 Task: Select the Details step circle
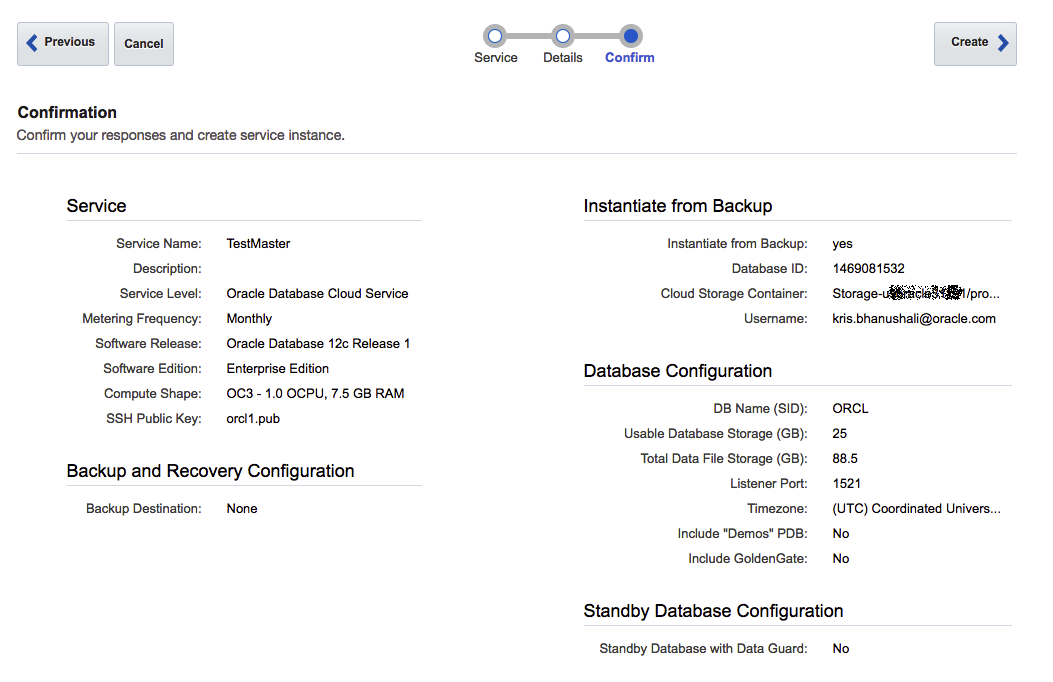tap(563, 37)
